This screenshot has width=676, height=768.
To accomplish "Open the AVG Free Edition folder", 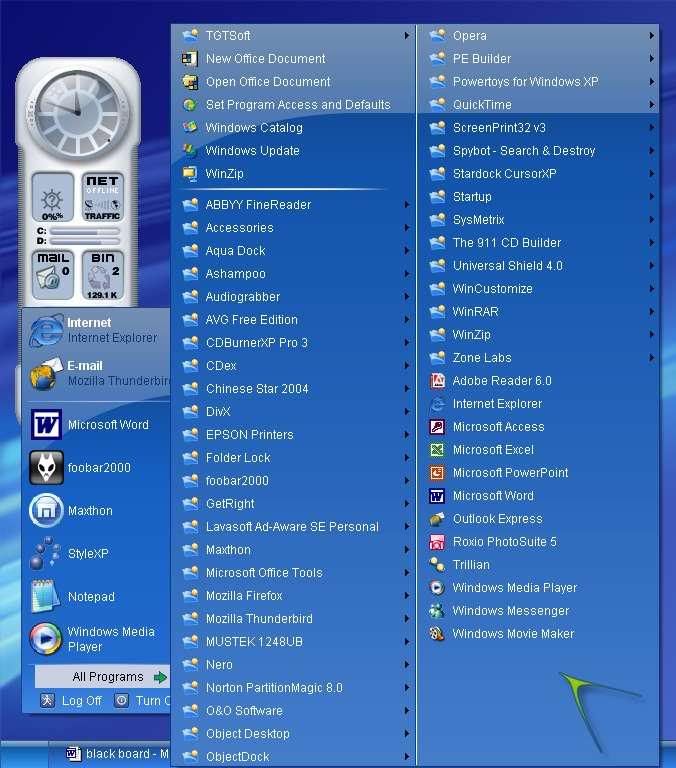I will (x=294, y=319).
